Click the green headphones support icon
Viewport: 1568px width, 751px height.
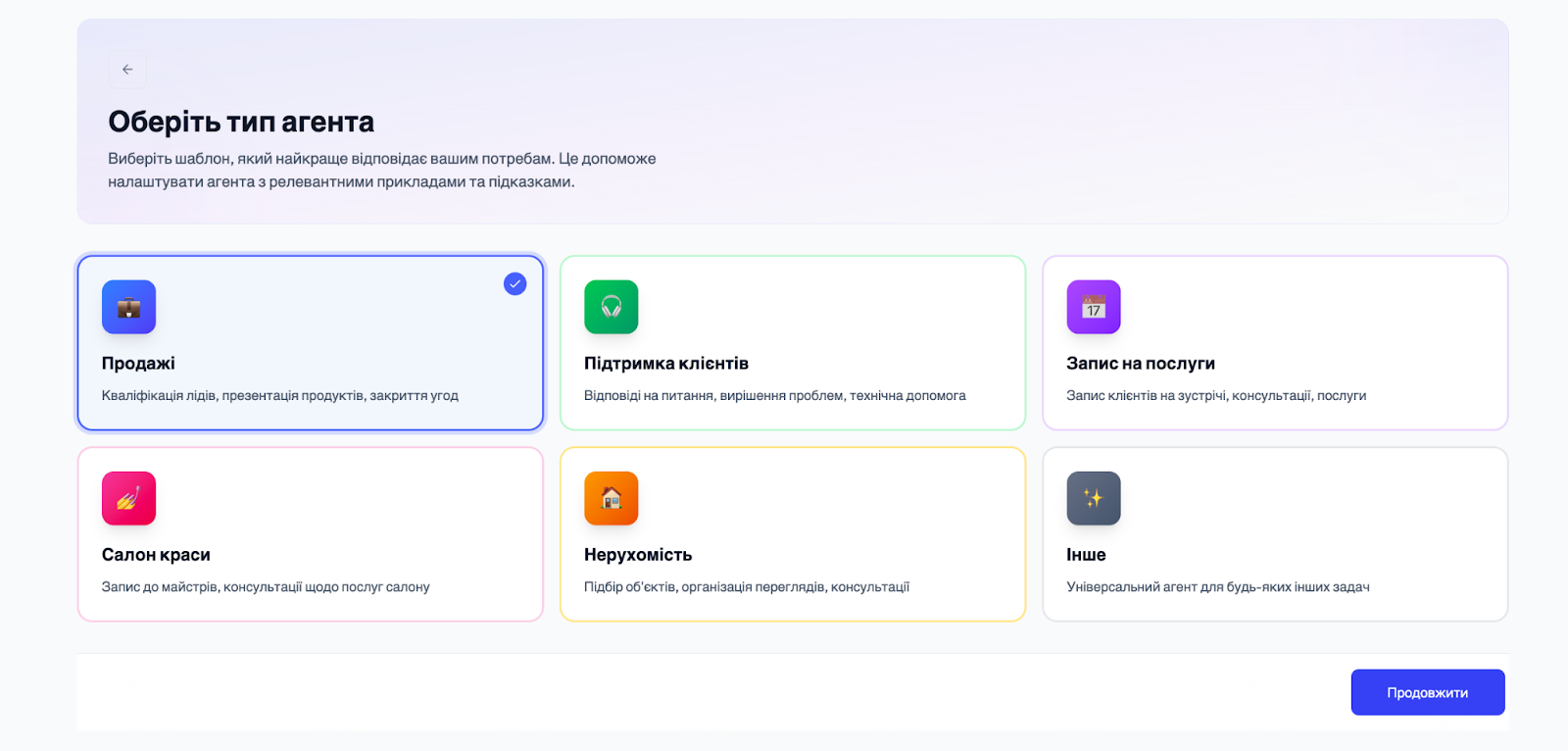click(x=611, y=307)
